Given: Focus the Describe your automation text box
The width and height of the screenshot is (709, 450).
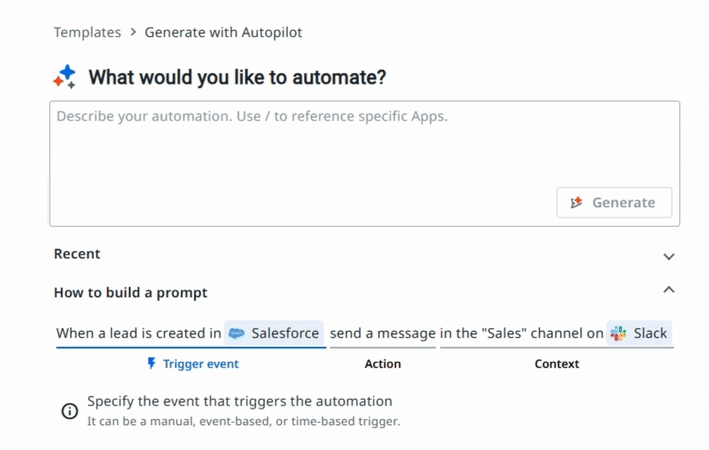Looking at the screenshot, I should click(364, 163).
